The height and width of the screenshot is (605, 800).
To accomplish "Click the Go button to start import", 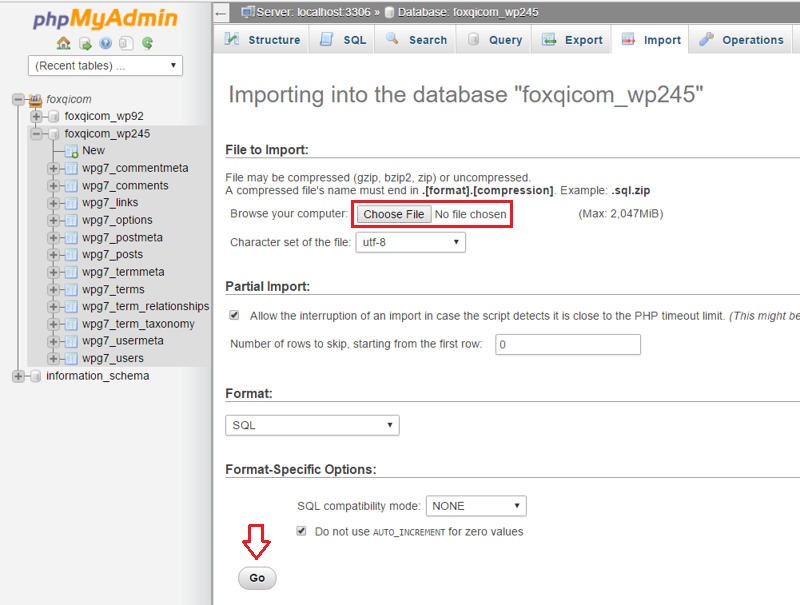I will click(256, 578).
